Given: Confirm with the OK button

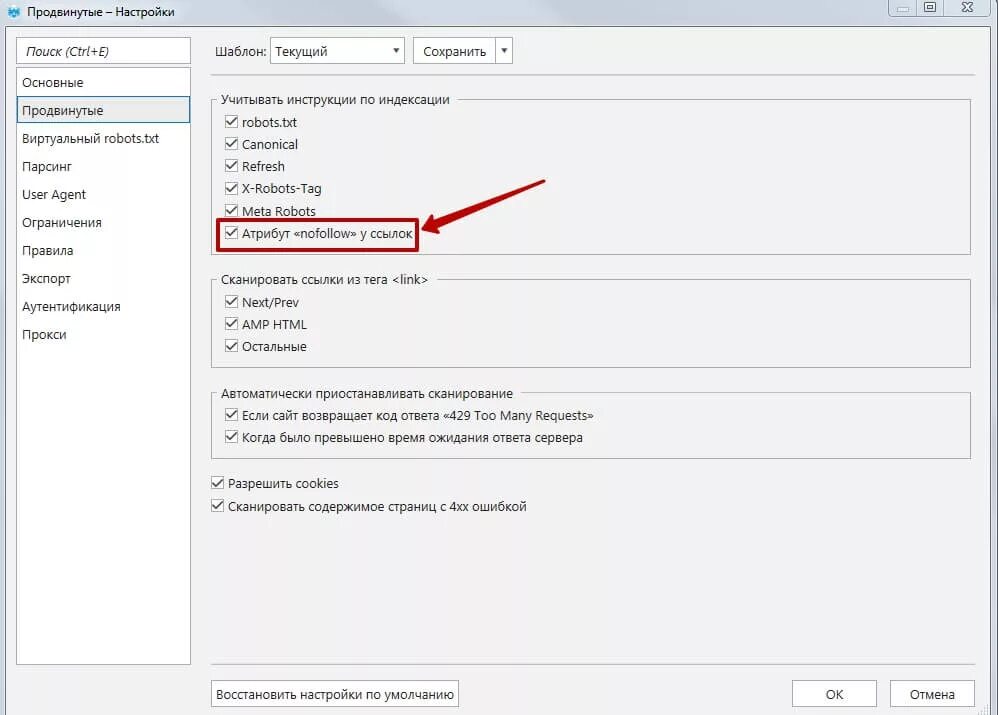Looking at the screenshot, I should click(x=834, y=694).
